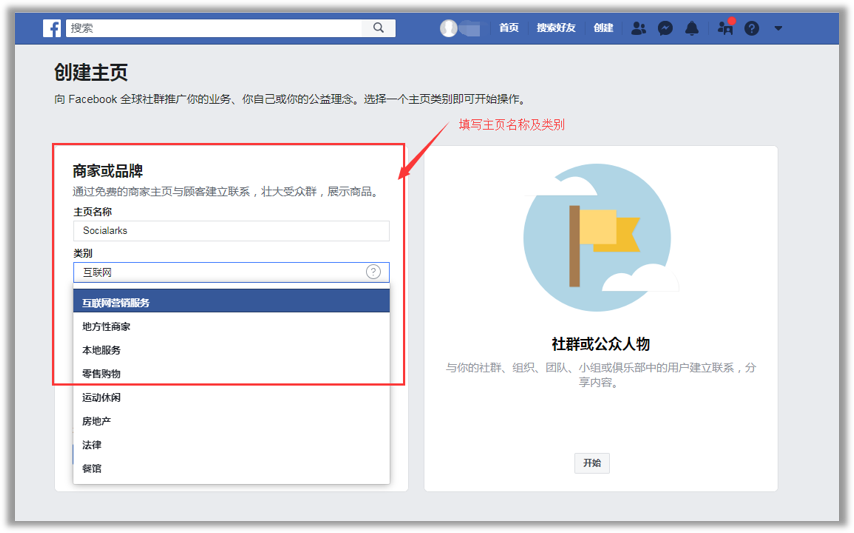Open the profile avatar in the top bar
Image resolution: width=854 pixels, height=533 pixels.
pyautogui.click(x=449, y=28)
